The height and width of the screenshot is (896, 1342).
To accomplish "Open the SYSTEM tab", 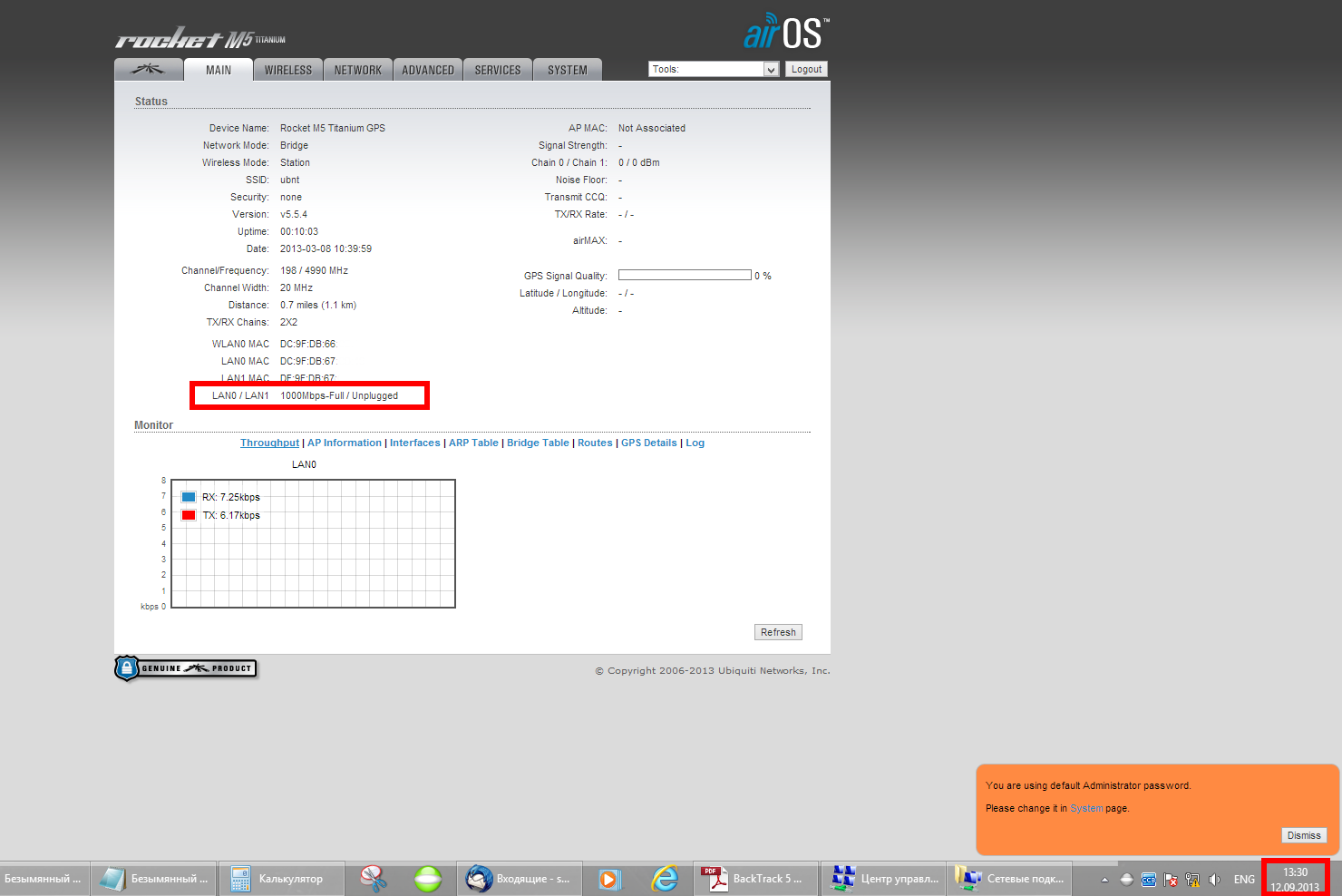I will pos(568,70).
